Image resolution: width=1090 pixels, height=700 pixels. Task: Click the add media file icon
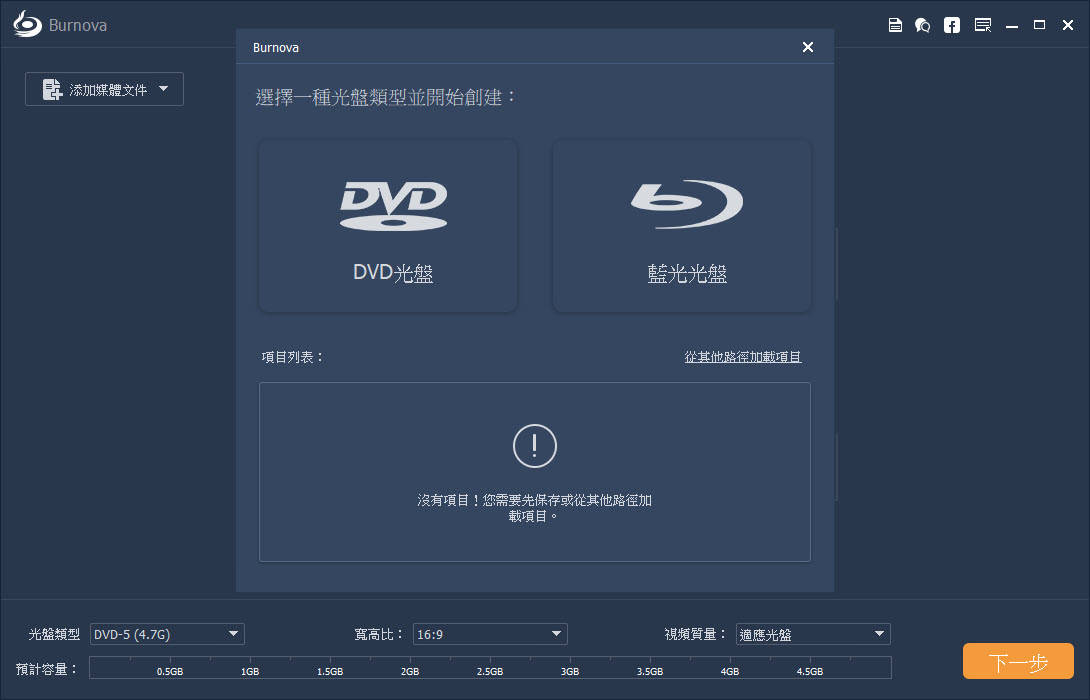[x=52, y=89]
